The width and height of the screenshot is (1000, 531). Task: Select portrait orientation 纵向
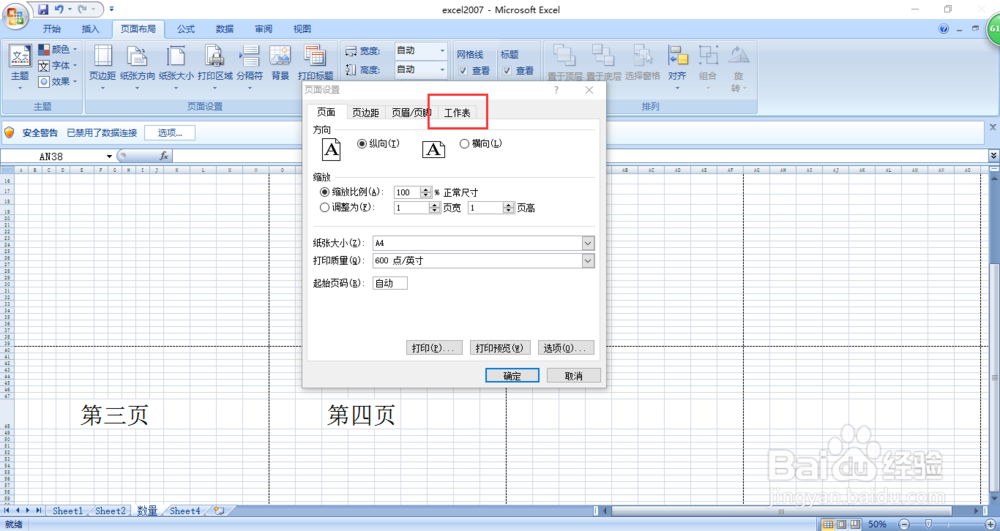[362, 144]
